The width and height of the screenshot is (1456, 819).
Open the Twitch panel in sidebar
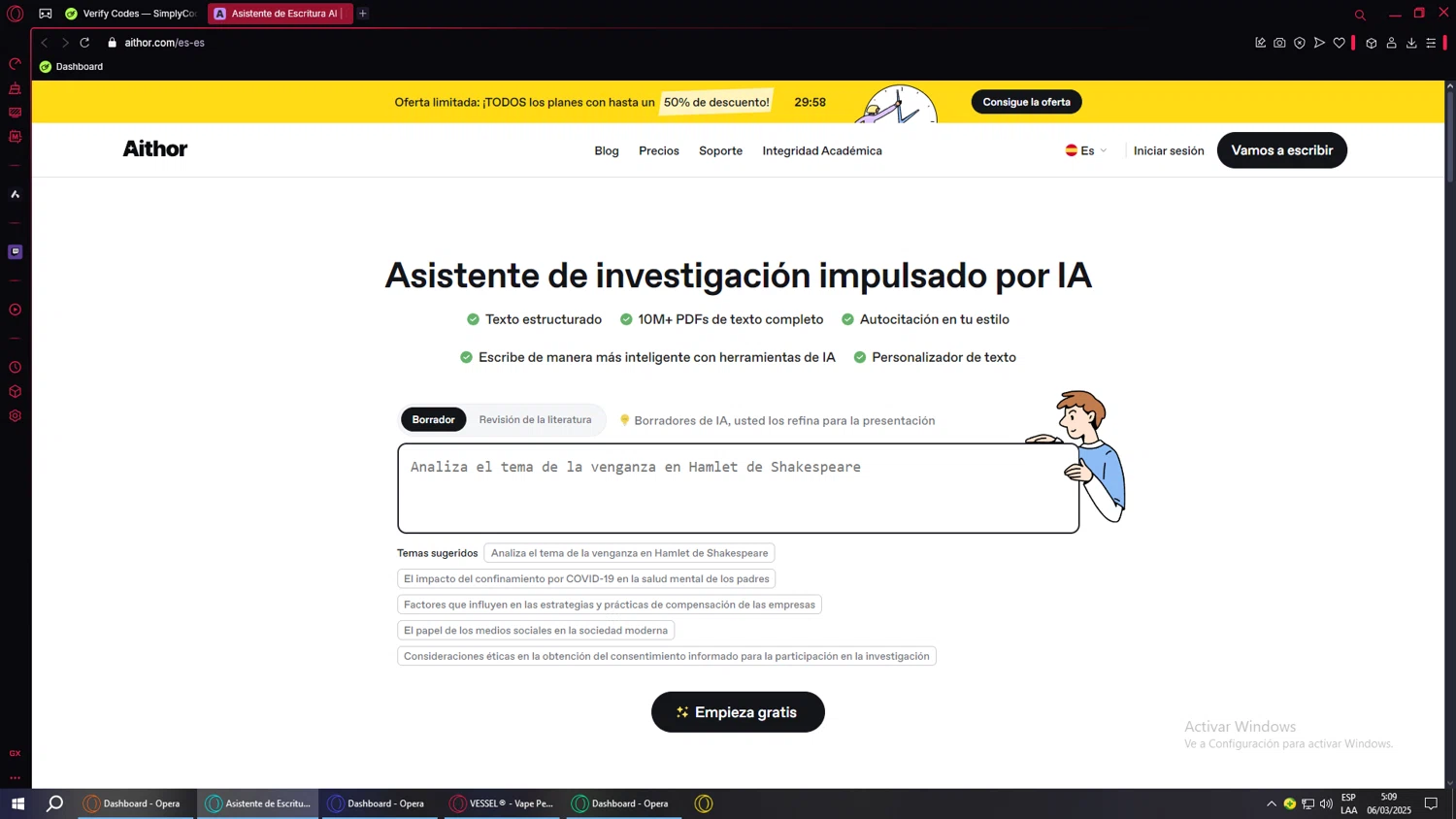(x=15, y=251)
